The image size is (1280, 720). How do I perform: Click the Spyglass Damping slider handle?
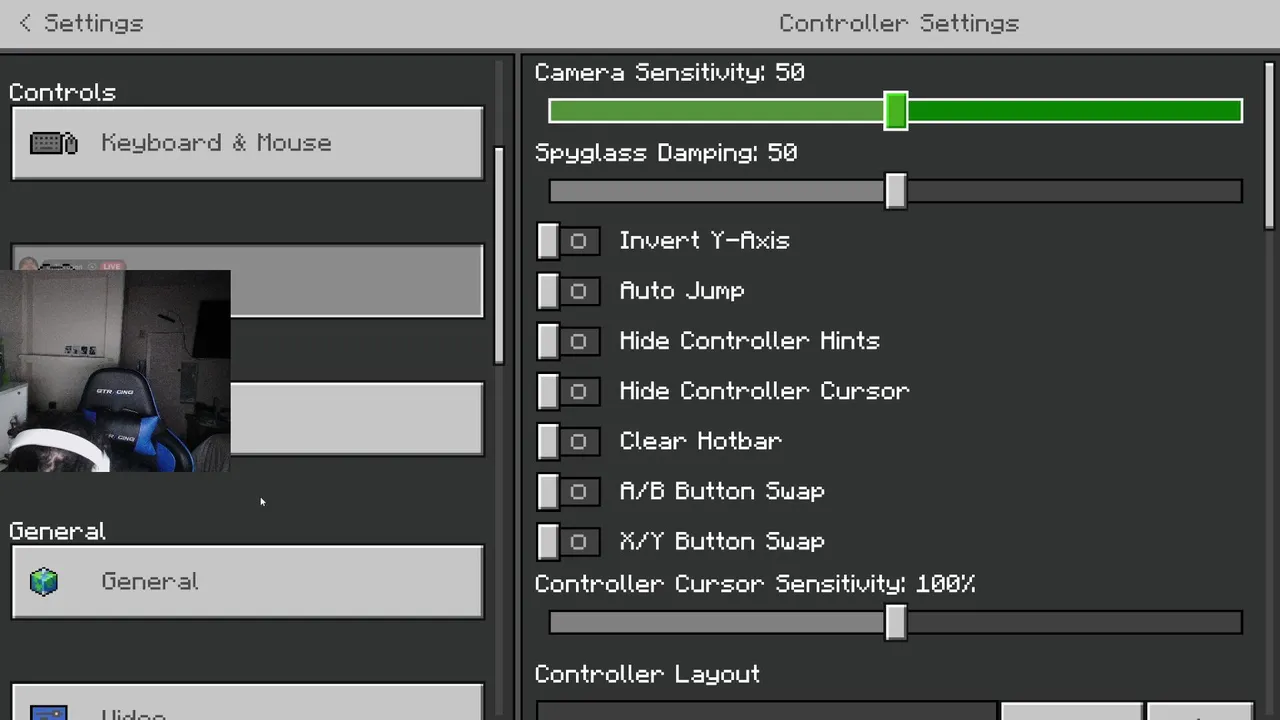[x=896, y=191]
